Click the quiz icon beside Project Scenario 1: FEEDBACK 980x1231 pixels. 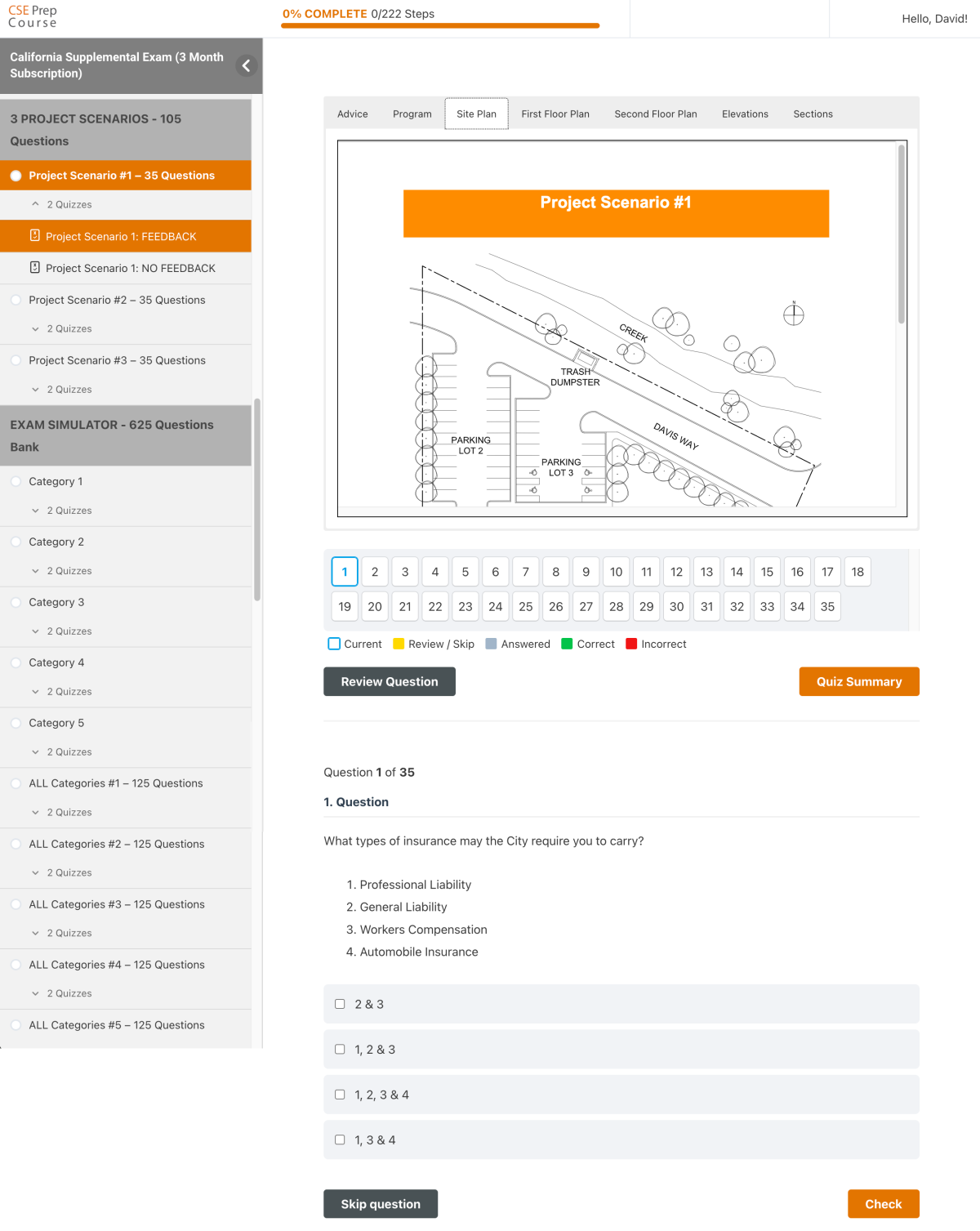click(33, 236)
